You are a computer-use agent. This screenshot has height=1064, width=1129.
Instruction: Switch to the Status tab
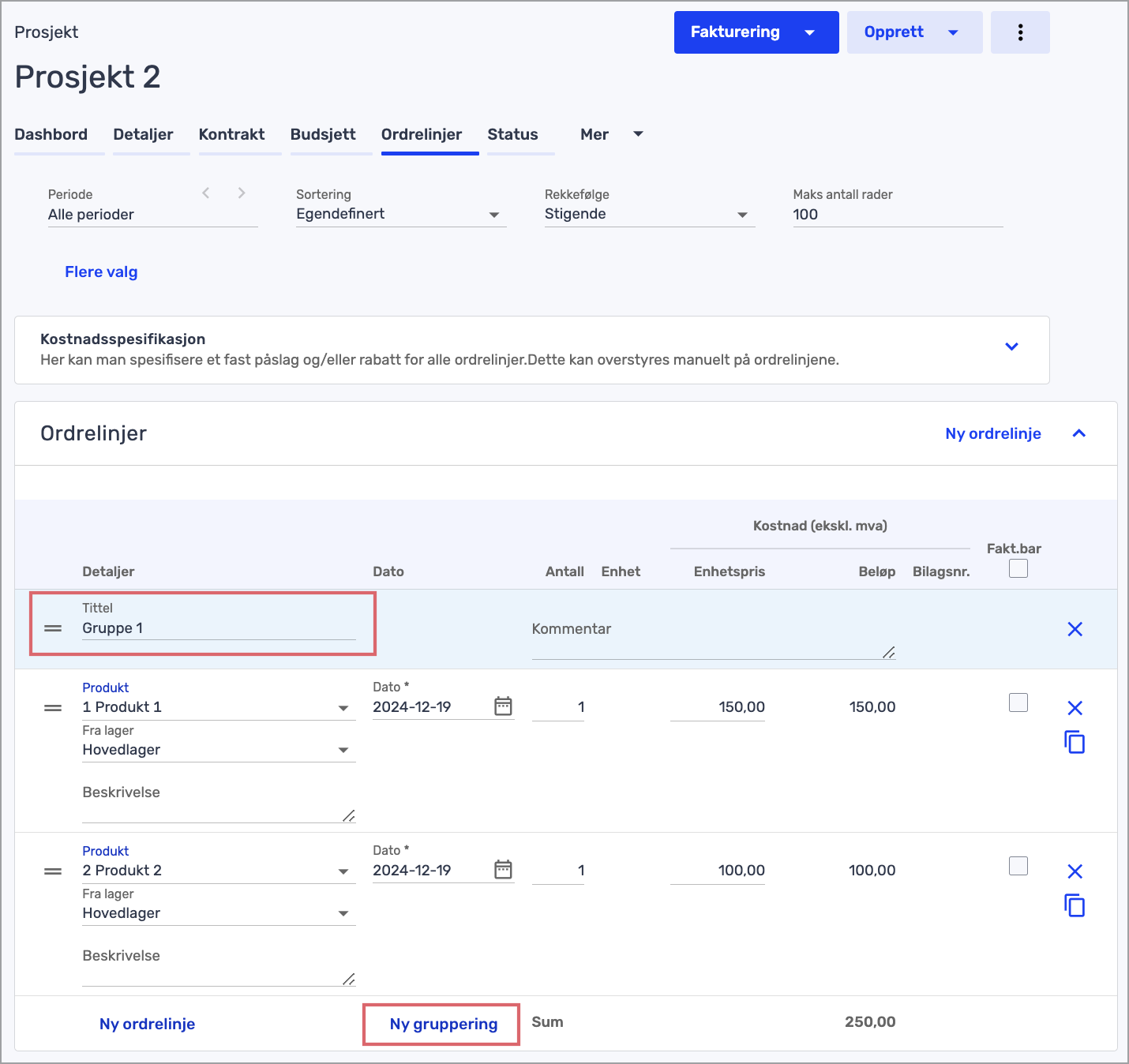coord(513,134)
